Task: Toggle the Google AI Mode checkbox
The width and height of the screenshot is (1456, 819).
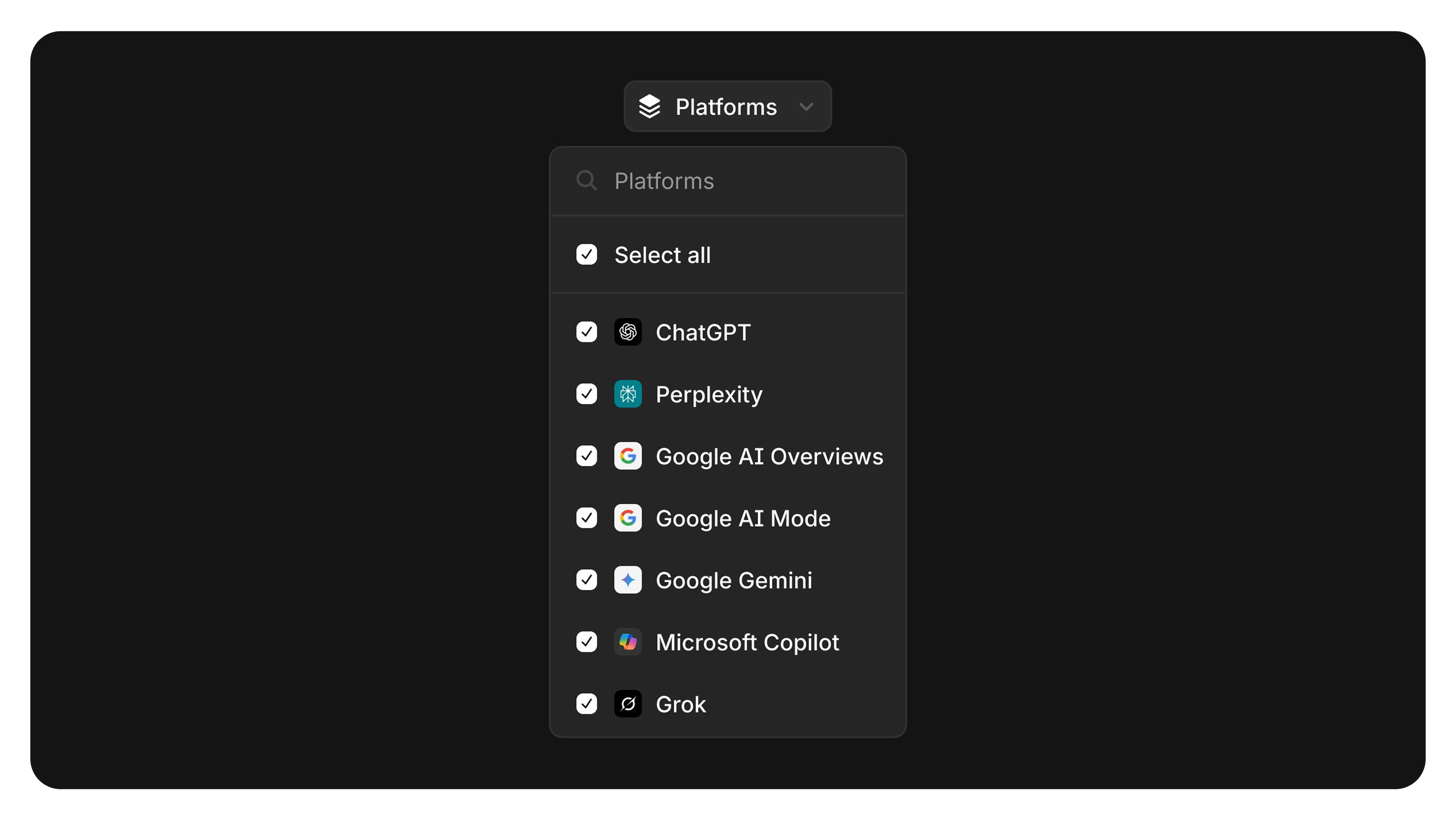Action: point(586,518)
